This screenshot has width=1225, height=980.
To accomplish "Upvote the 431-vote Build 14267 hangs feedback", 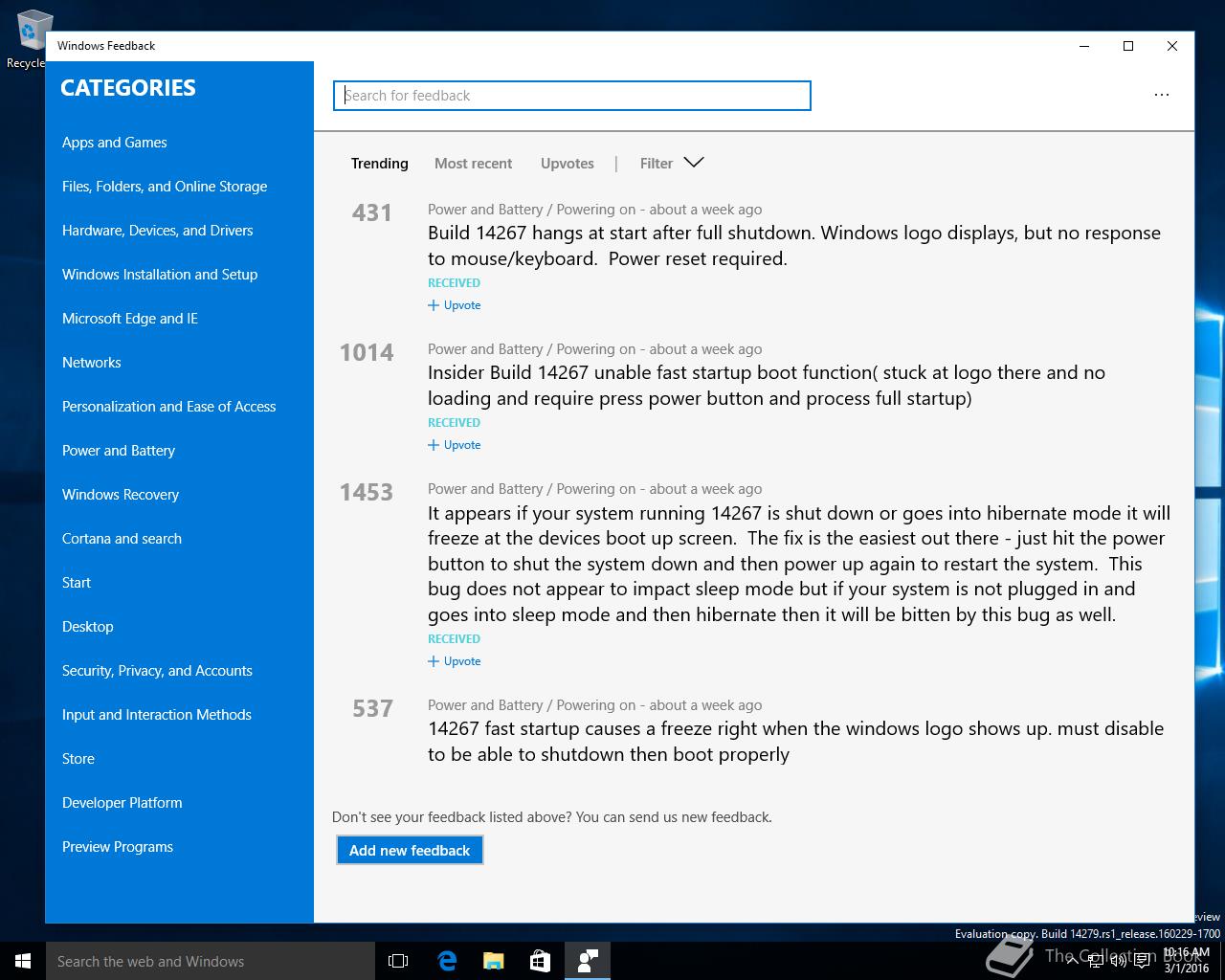I will (454, 305).
